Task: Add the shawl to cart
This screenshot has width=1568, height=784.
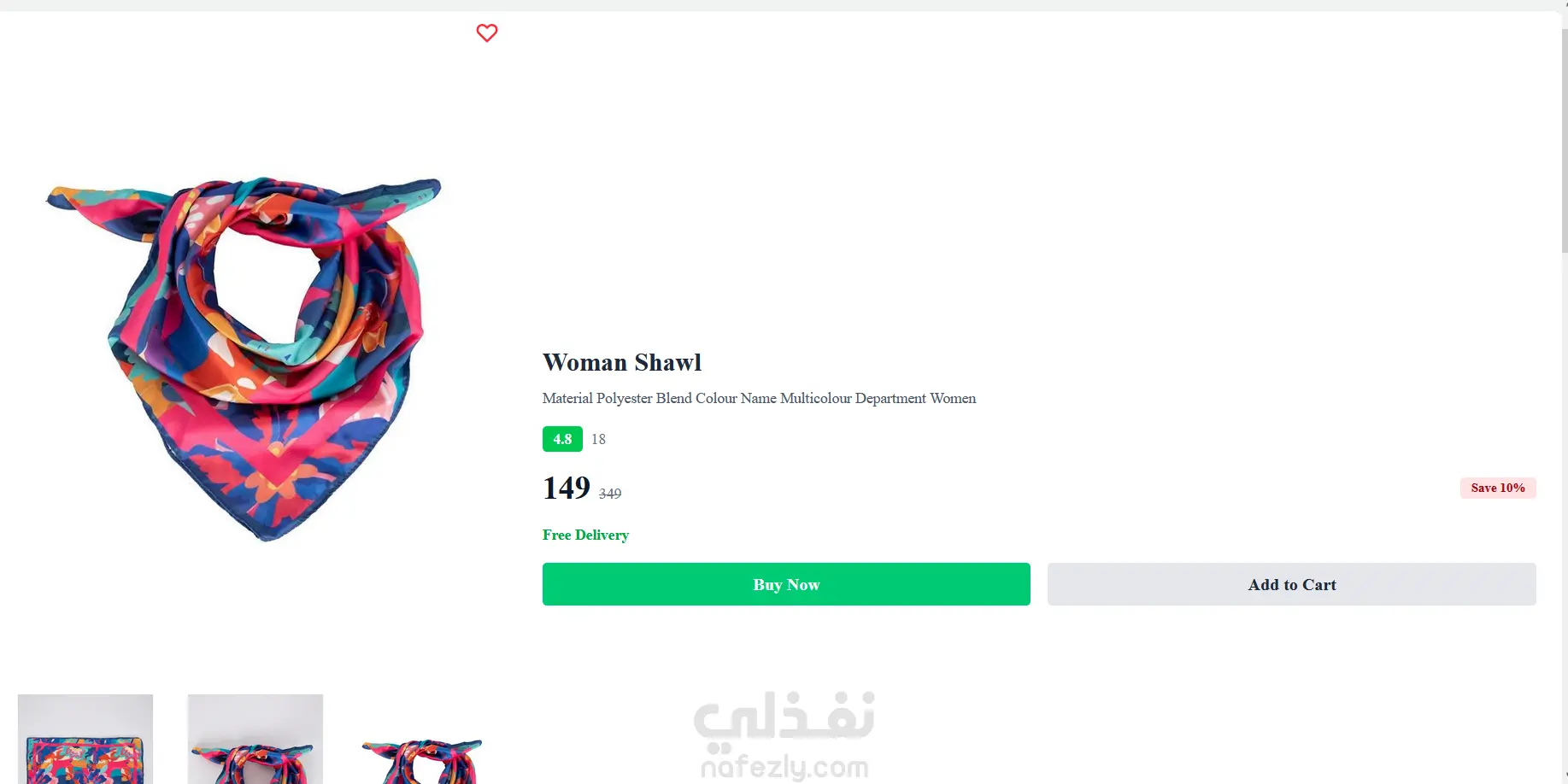Action: [x=1291, y=584]
